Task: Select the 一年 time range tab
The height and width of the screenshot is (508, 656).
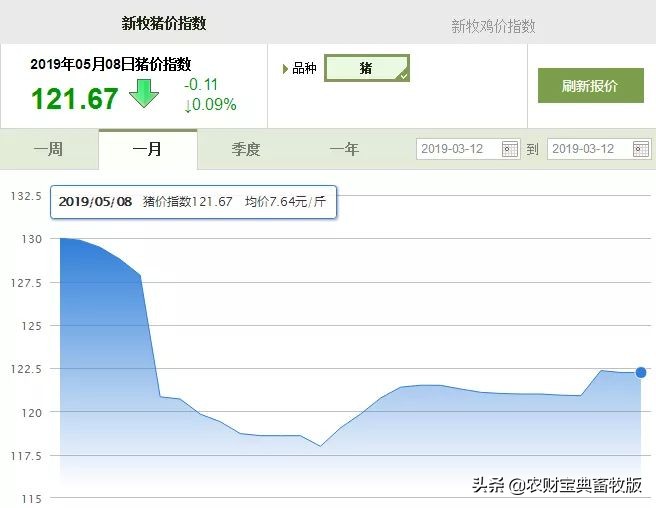Action: (344, 149)
